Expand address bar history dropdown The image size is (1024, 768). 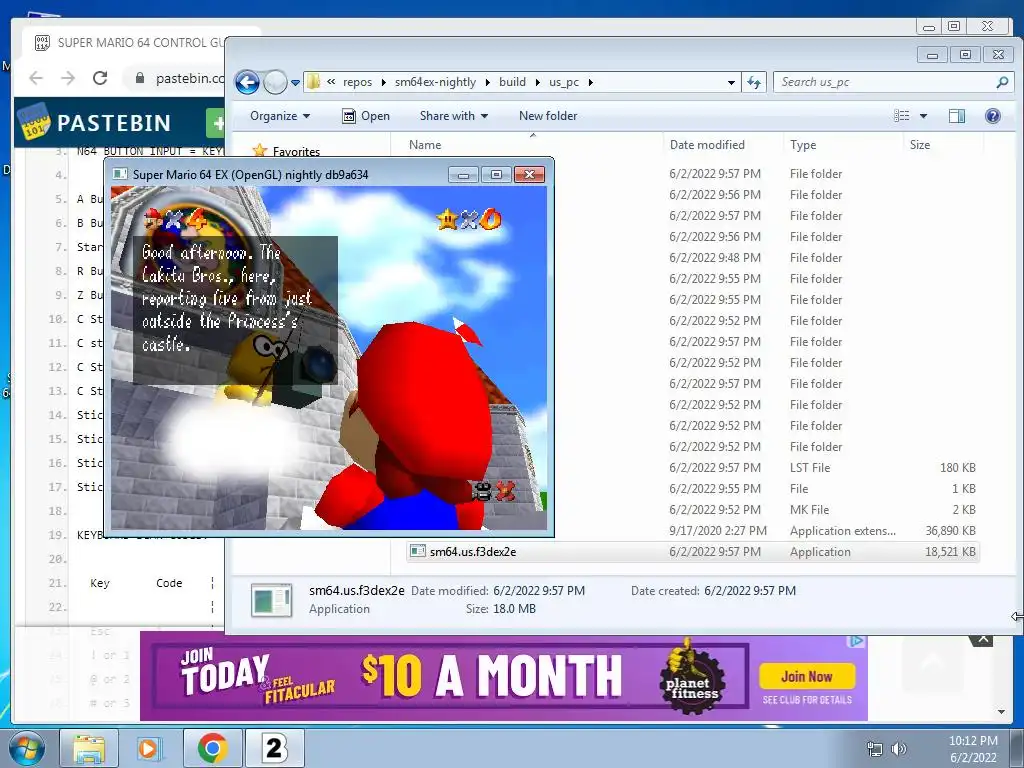click(x=731, y=83)
